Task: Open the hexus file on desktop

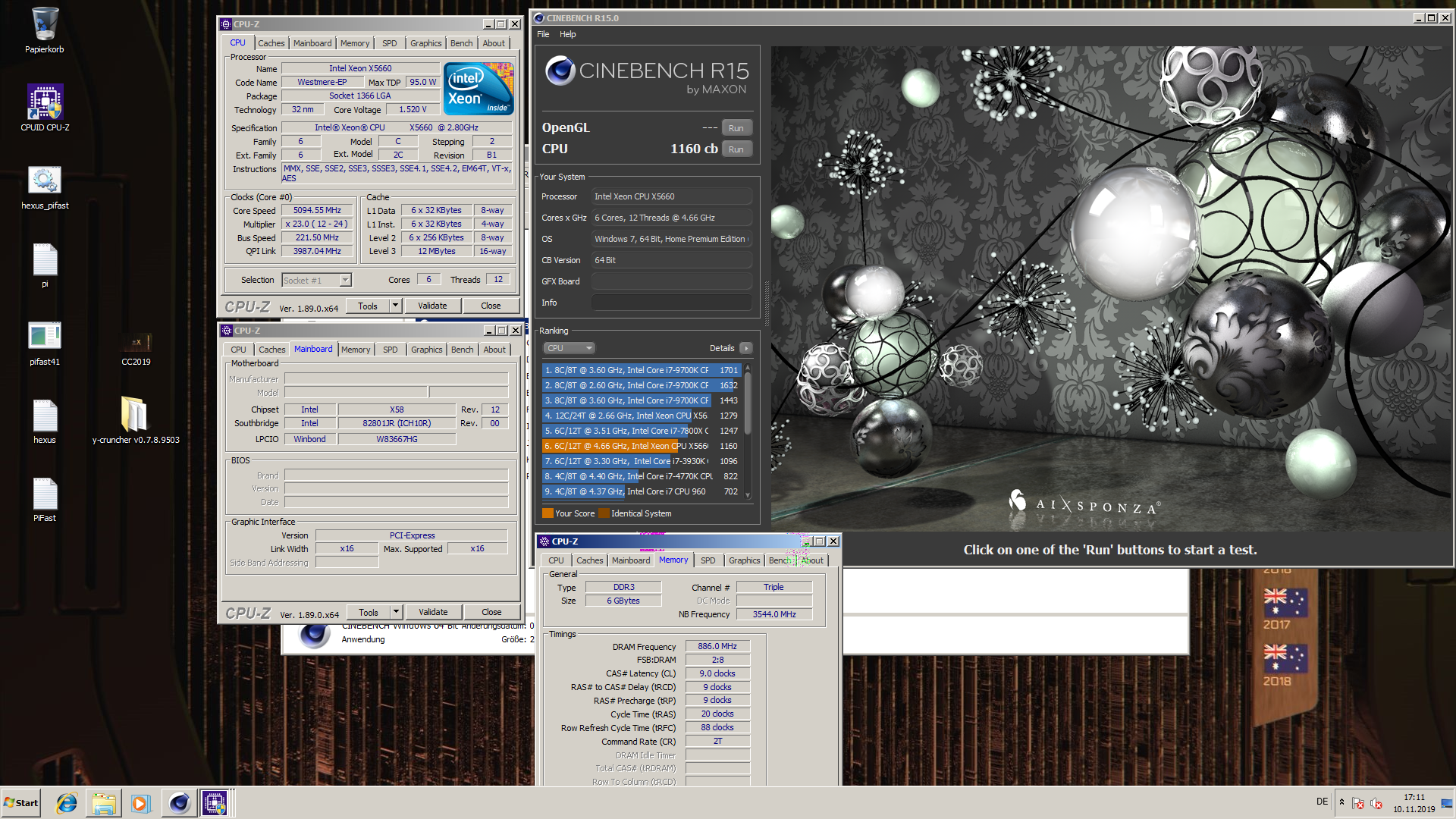Action: point(45,422)
